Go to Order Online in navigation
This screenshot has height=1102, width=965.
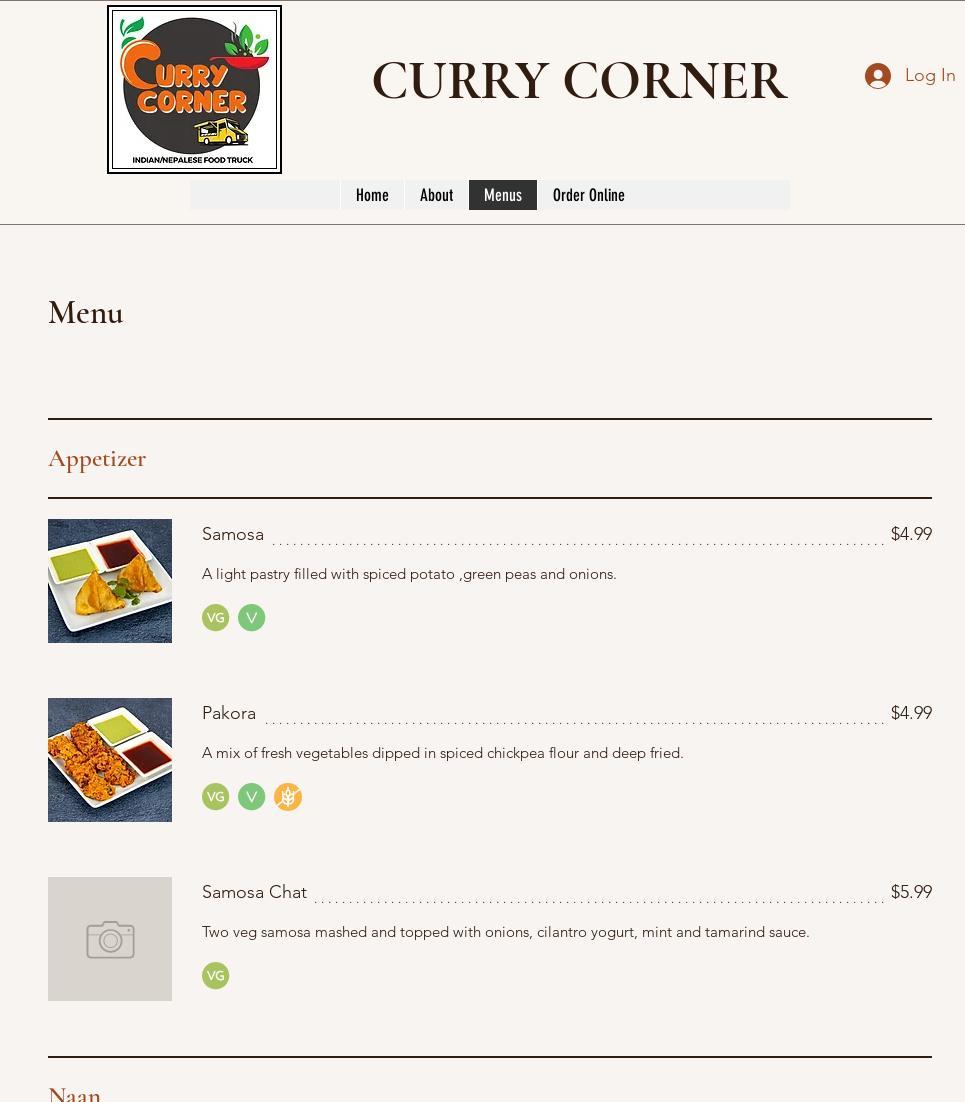[588, 195]
